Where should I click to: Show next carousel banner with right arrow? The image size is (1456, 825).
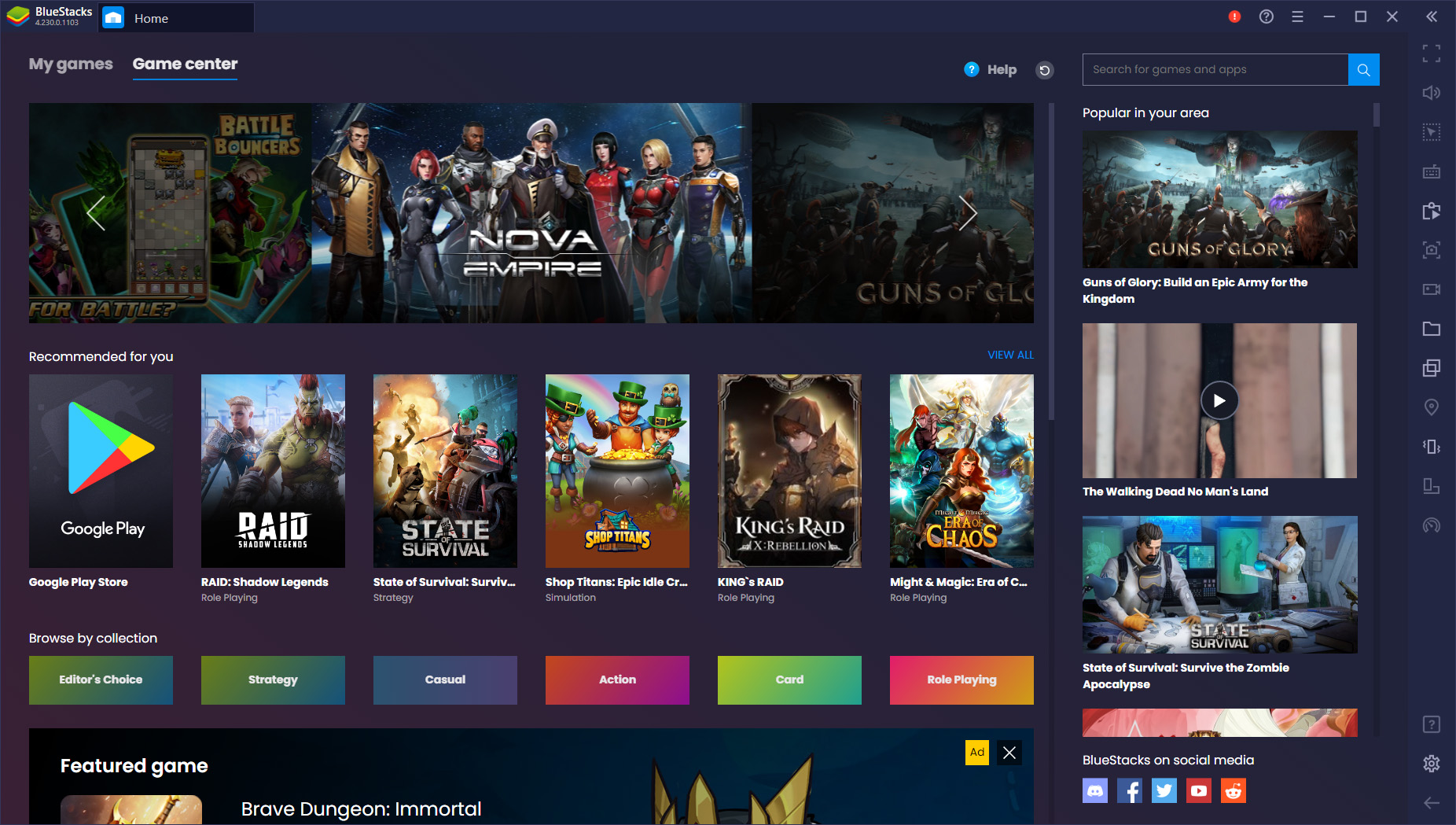pos(968,212)
